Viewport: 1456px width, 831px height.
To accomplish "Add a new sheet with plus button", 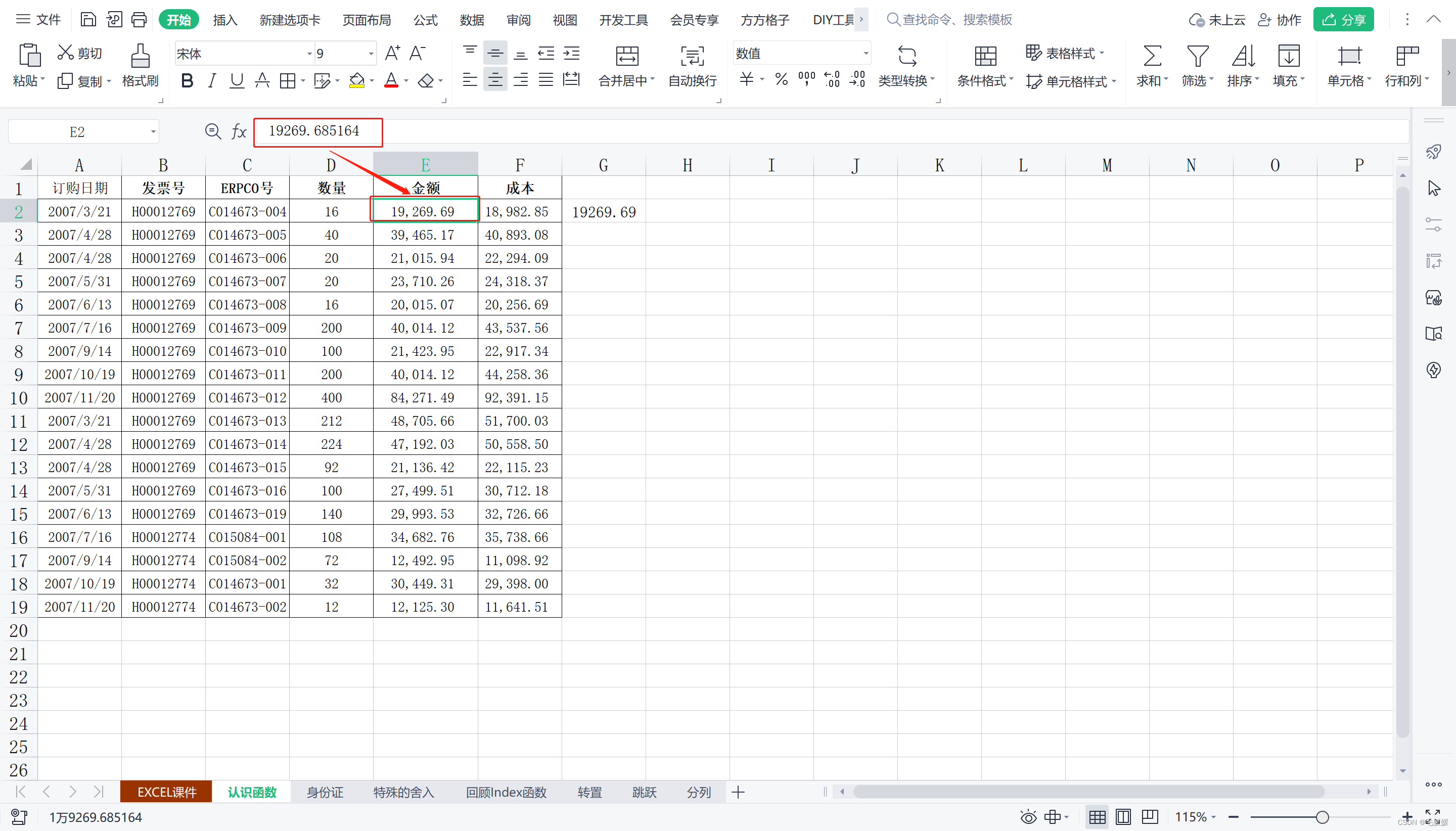I will tap(738, 792).
